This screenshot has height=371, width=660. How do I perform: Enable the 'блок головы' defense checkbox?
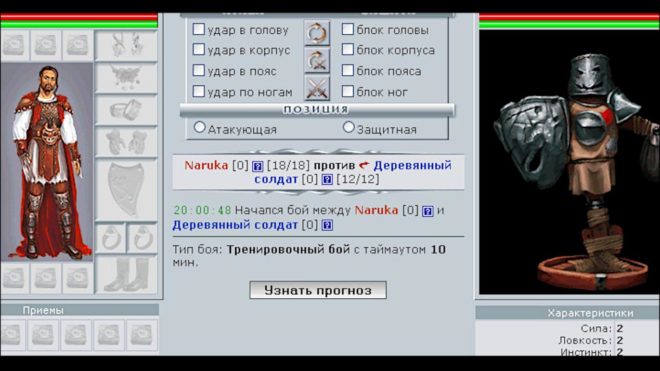pos(348,29)
